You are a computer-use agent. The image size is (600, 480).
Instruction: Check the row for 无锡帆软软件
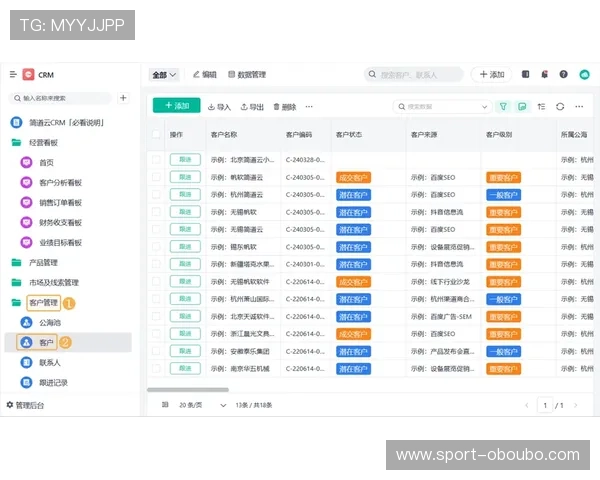156,281
